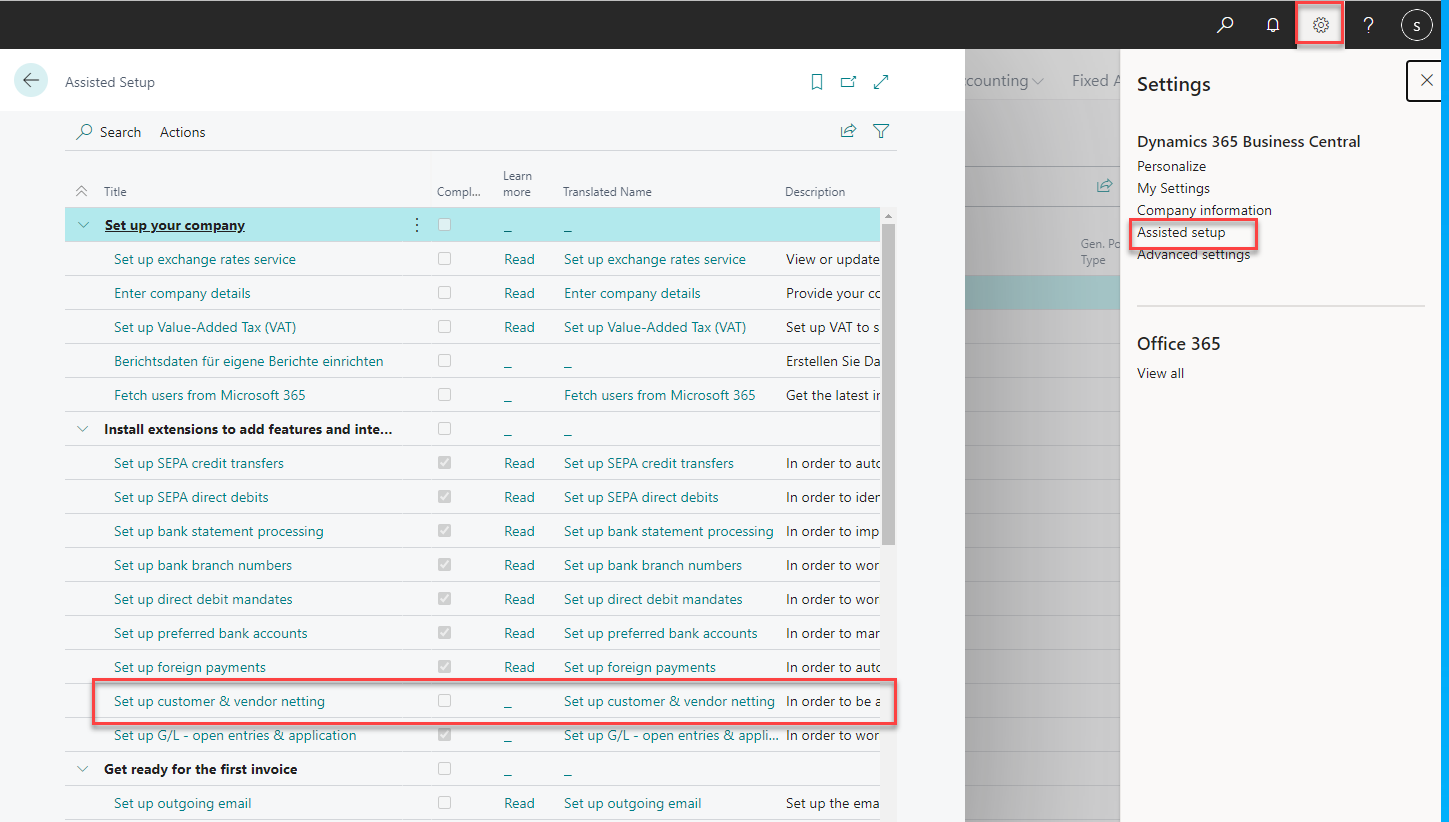
Task: Mark Set up customer & vendor netting complete
Action: pos(444,700)
